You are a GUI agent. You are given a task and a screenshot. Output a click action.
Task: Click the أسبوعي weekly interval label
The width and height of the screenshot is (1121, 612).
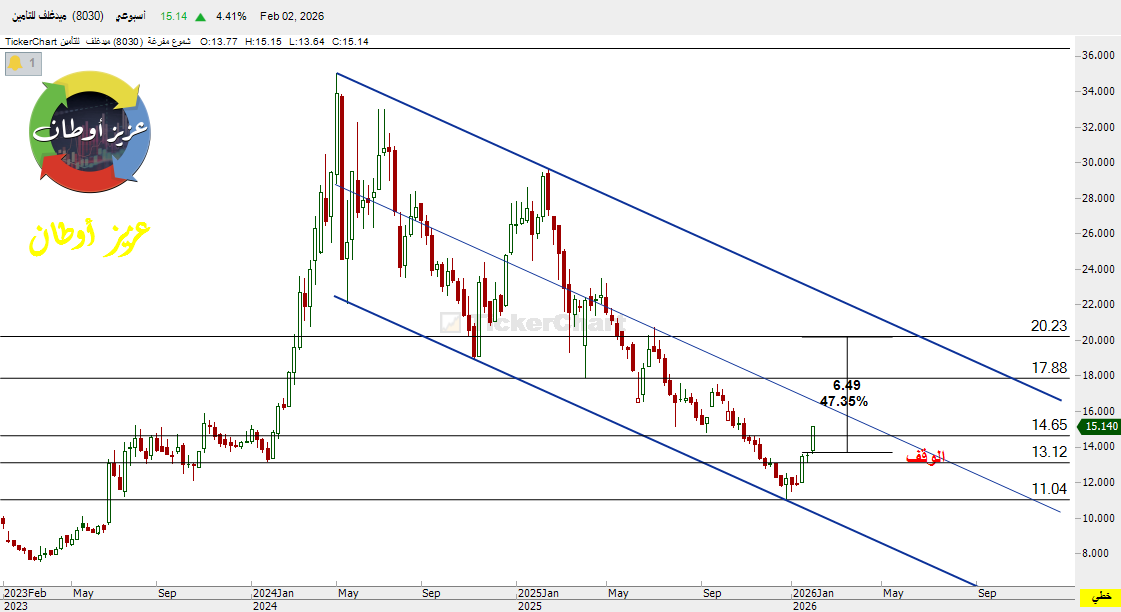(130, 16)
